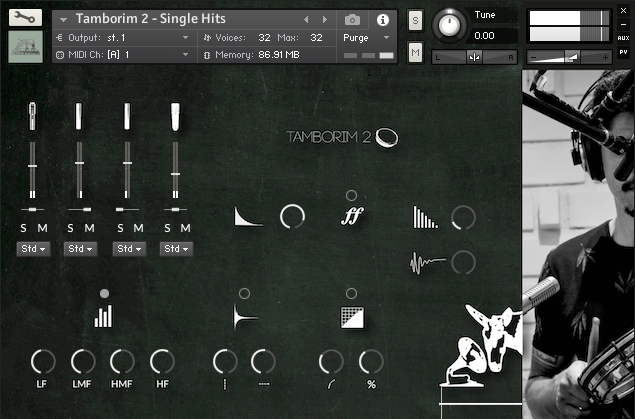Click the header volume slider

coord(569,57)
